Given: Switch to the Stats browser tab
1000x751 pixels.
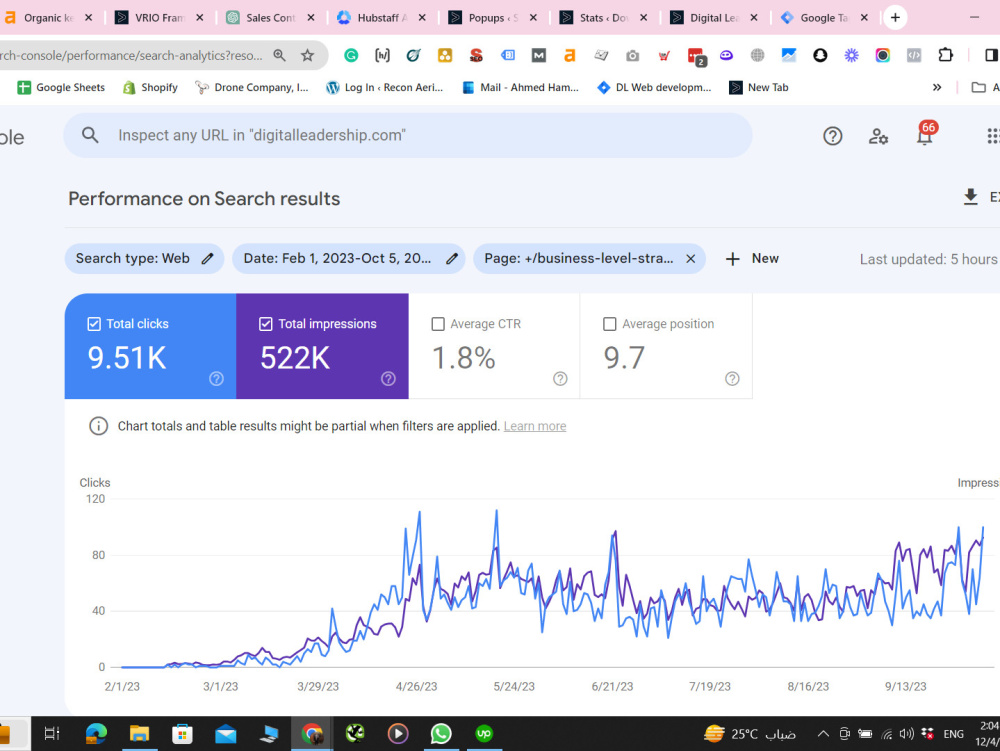Looking at the screenshot, I should pos(603,18).
